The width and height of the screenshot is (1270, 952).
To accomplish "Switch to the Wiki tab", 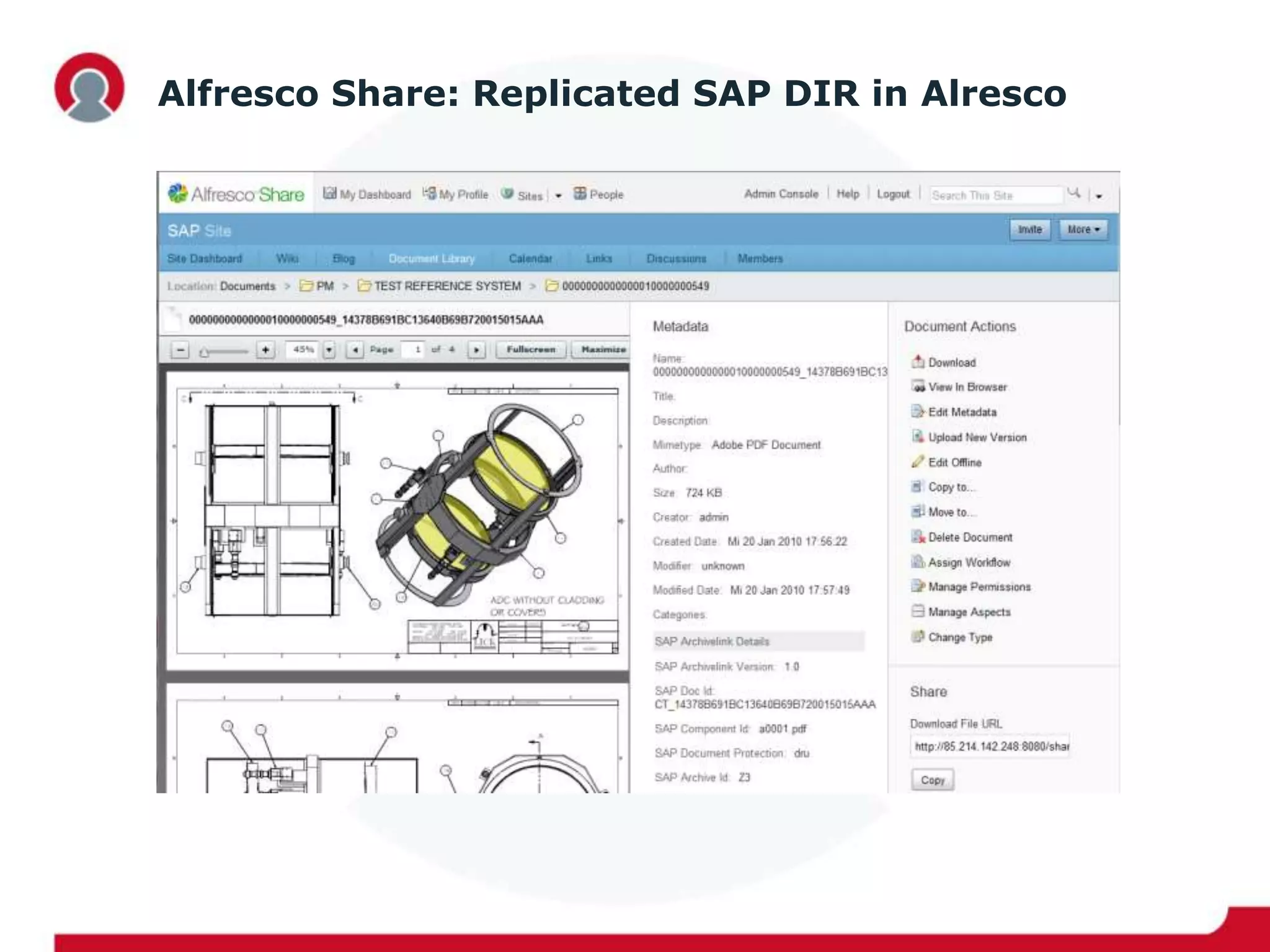I will click(x=287, y=258).
